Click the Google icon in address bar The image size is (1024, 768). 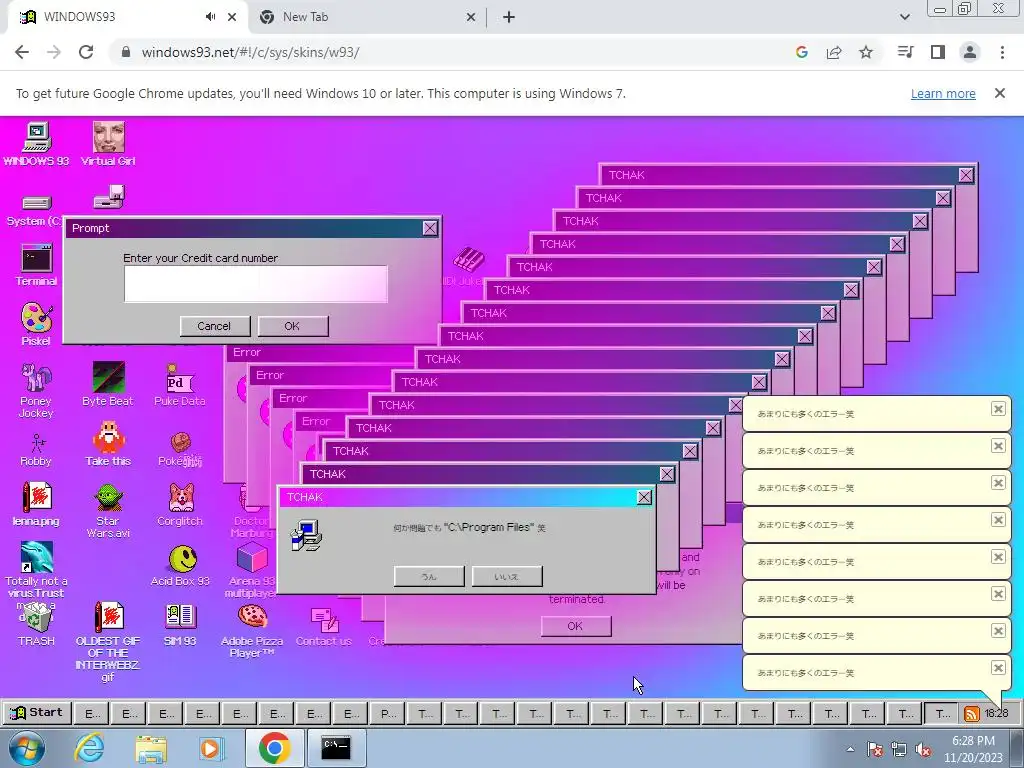point(802,52)
